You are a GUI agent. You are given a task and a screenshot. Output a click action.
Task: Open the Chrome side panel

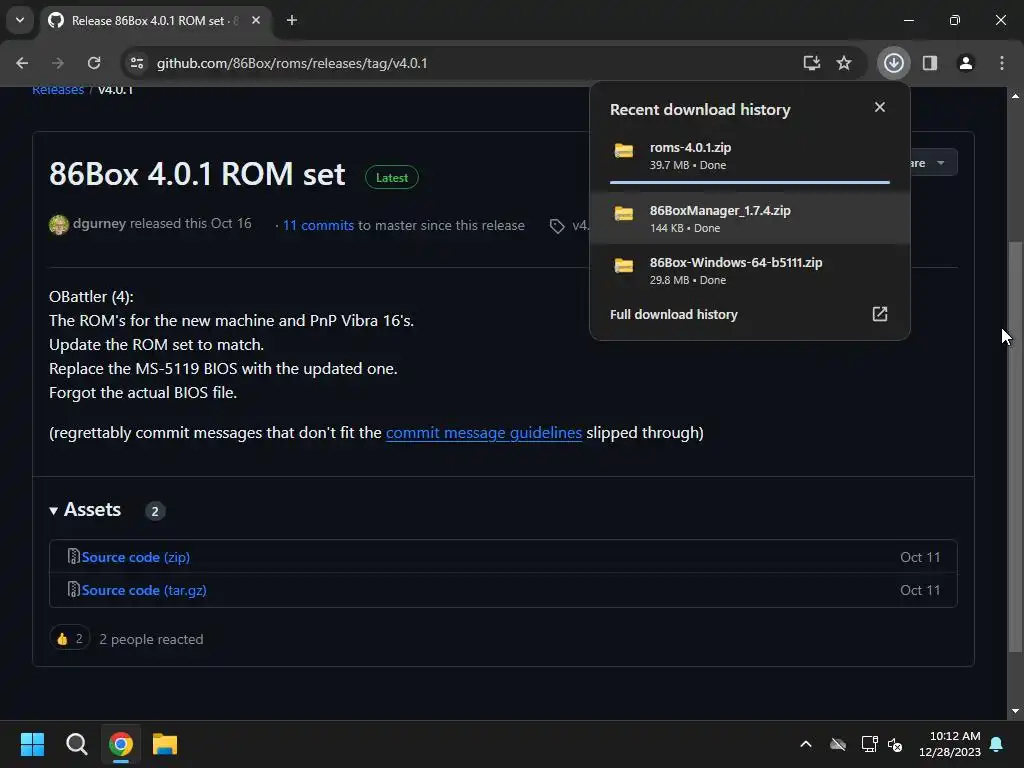click(930, 63)
